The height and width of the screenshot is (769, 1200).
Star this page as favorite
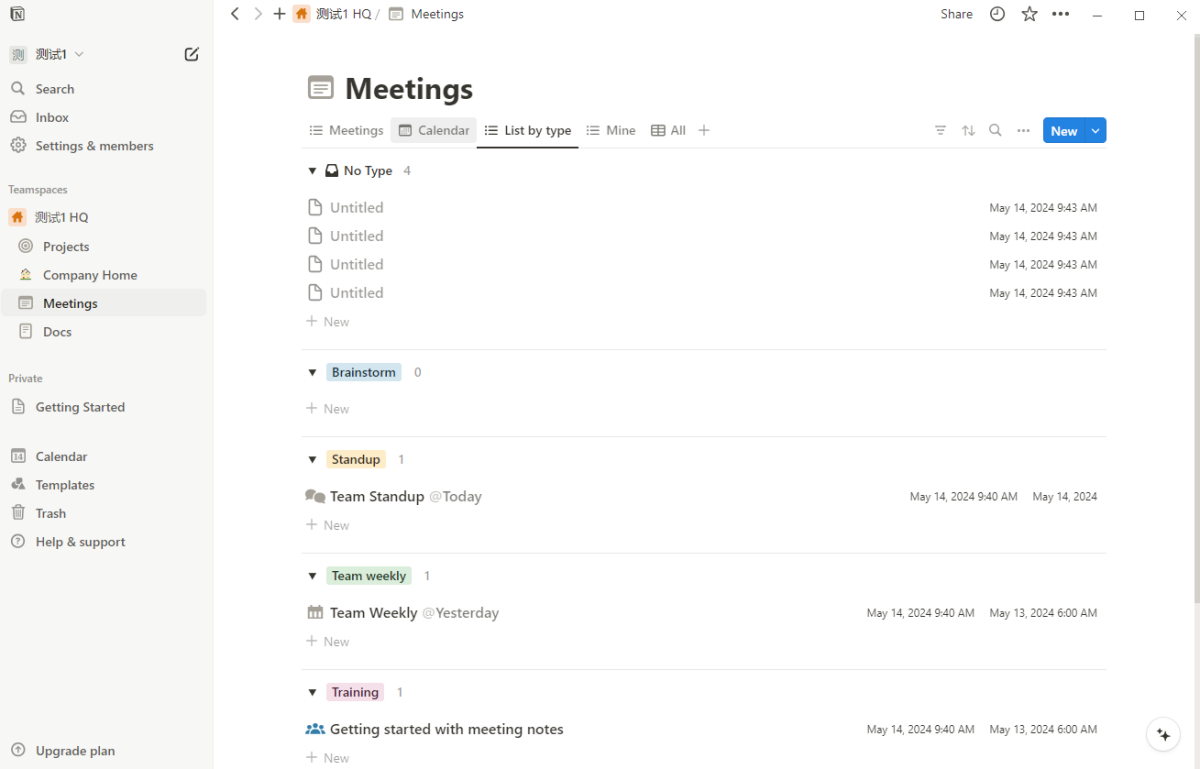pyautogui.click(x=1029, y=14)
